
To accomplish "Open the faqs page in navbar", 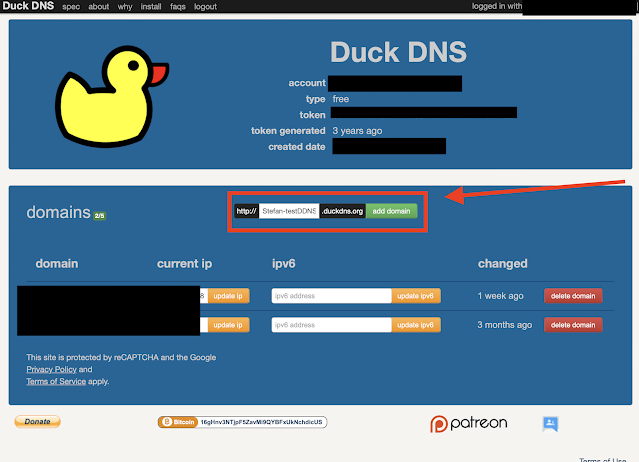I will click(178, 7).
